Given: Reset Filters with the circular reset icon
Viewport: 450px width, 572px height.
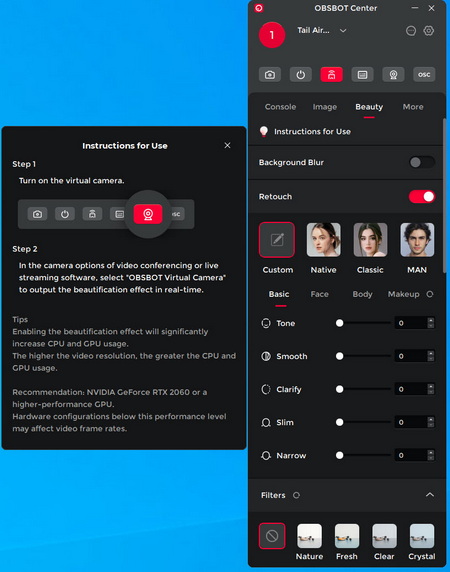Looking at the screenshot, I should pyautogui.click(x=296, y=495).
